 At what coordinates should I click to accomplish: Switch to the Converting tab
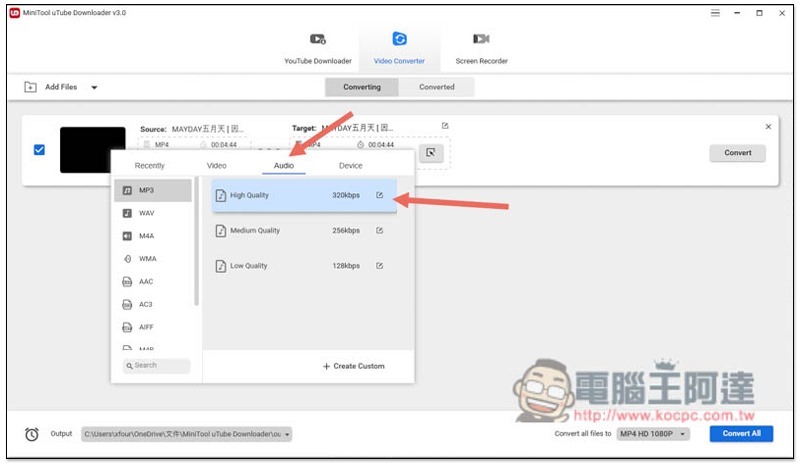coord(362,87)
